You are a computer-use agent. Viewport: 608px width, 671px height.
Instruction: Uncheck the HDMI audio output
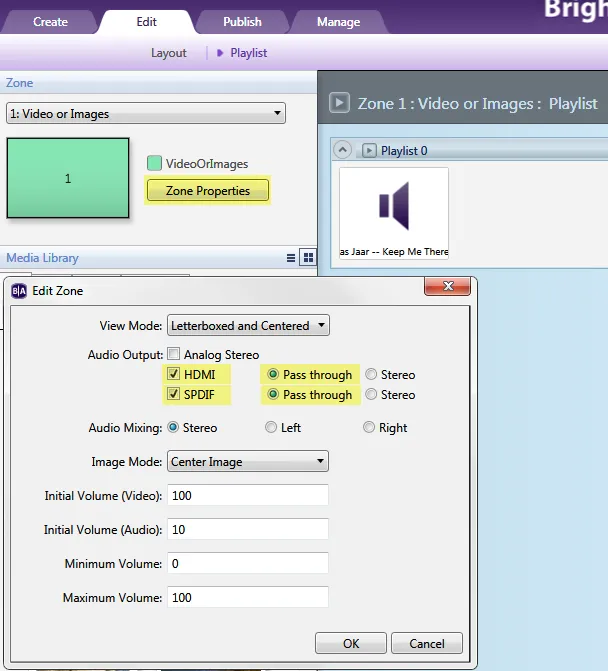173,374
